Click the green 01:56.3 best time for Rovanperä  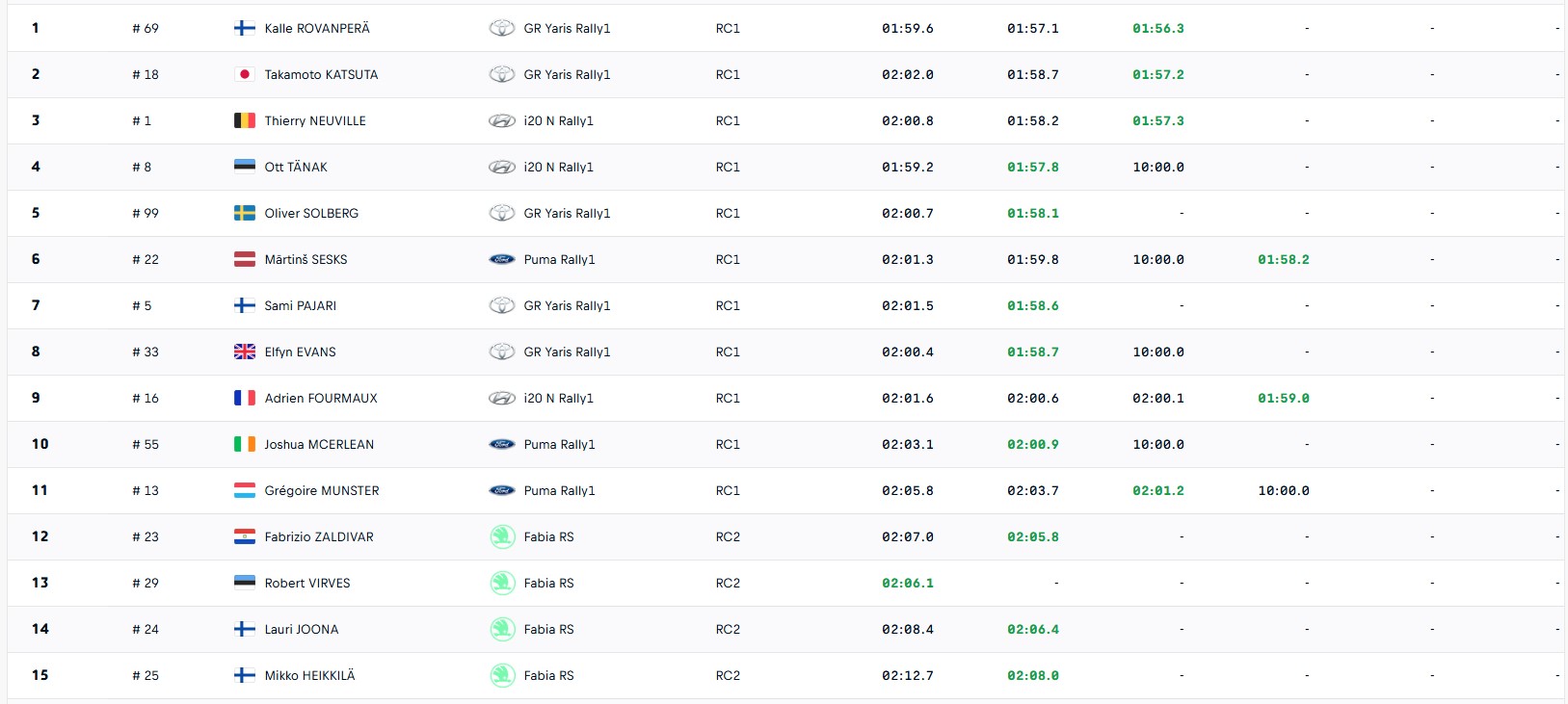click(1158, 28)
